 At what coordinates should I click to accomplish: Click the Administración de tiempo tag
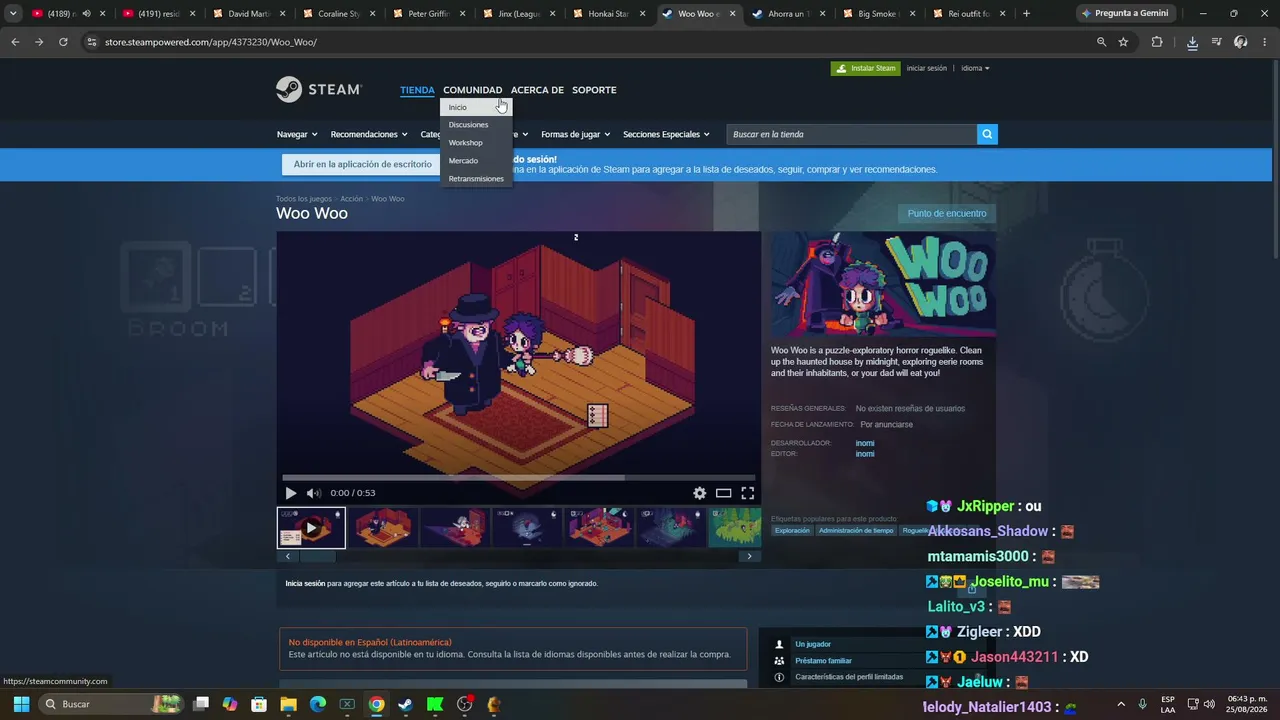click(x=856, y=531)
